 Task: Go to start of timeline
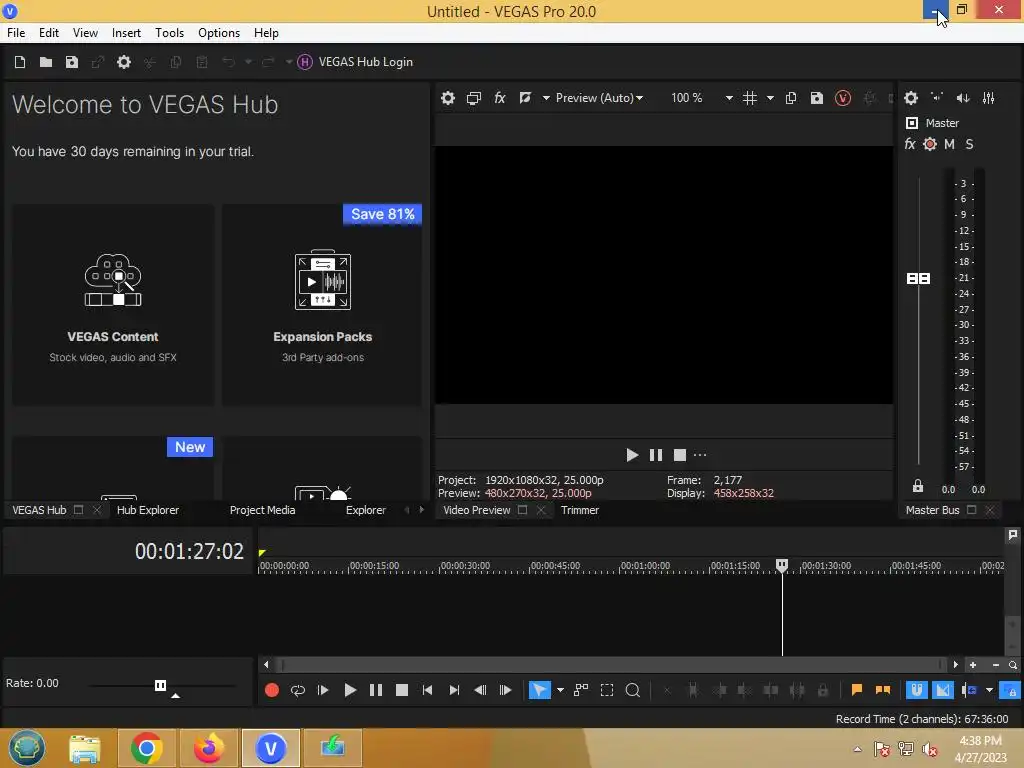pyautogui.click(x=428, y=690)
